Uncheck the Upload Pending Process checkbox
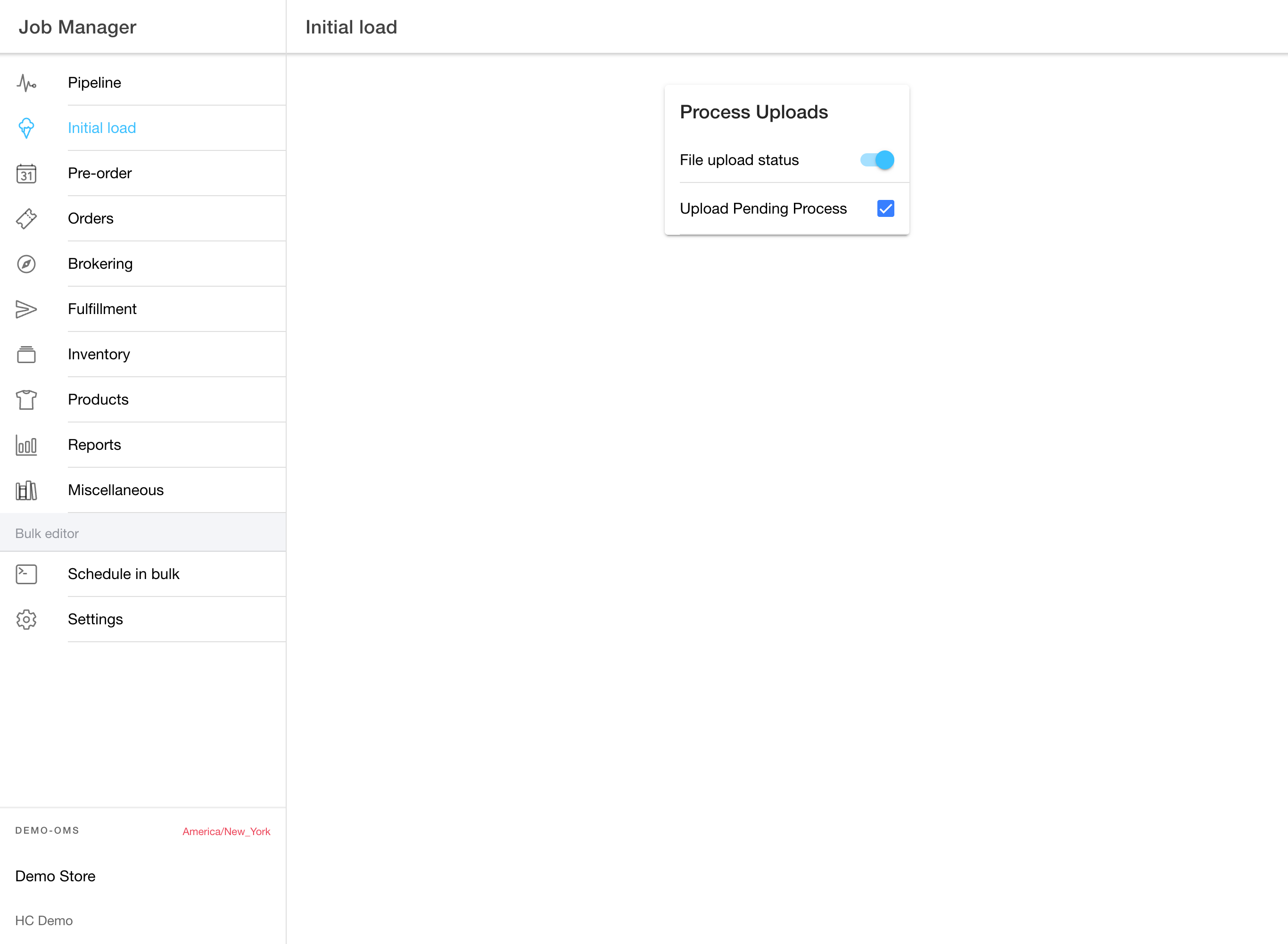 (x=885, y=208)
